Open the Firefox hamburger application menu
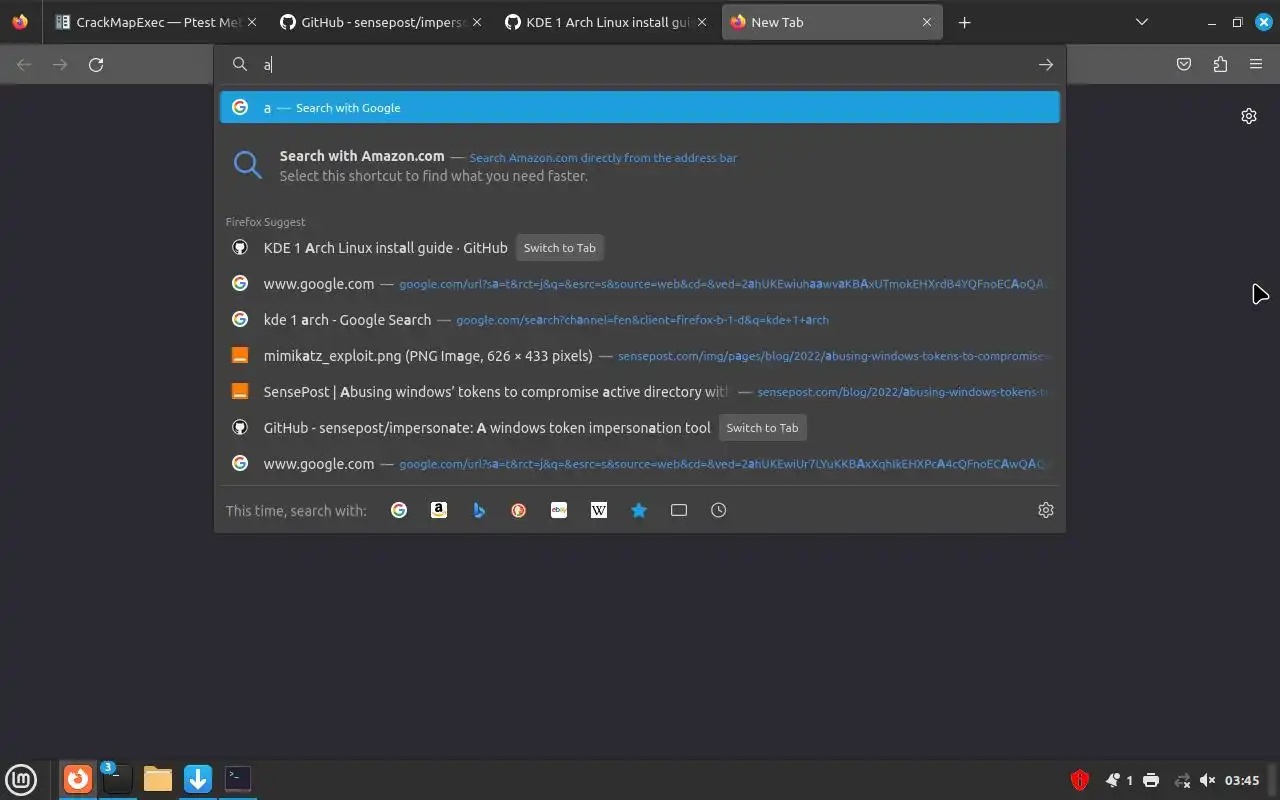1280x800 pixels. (1256, 64)
